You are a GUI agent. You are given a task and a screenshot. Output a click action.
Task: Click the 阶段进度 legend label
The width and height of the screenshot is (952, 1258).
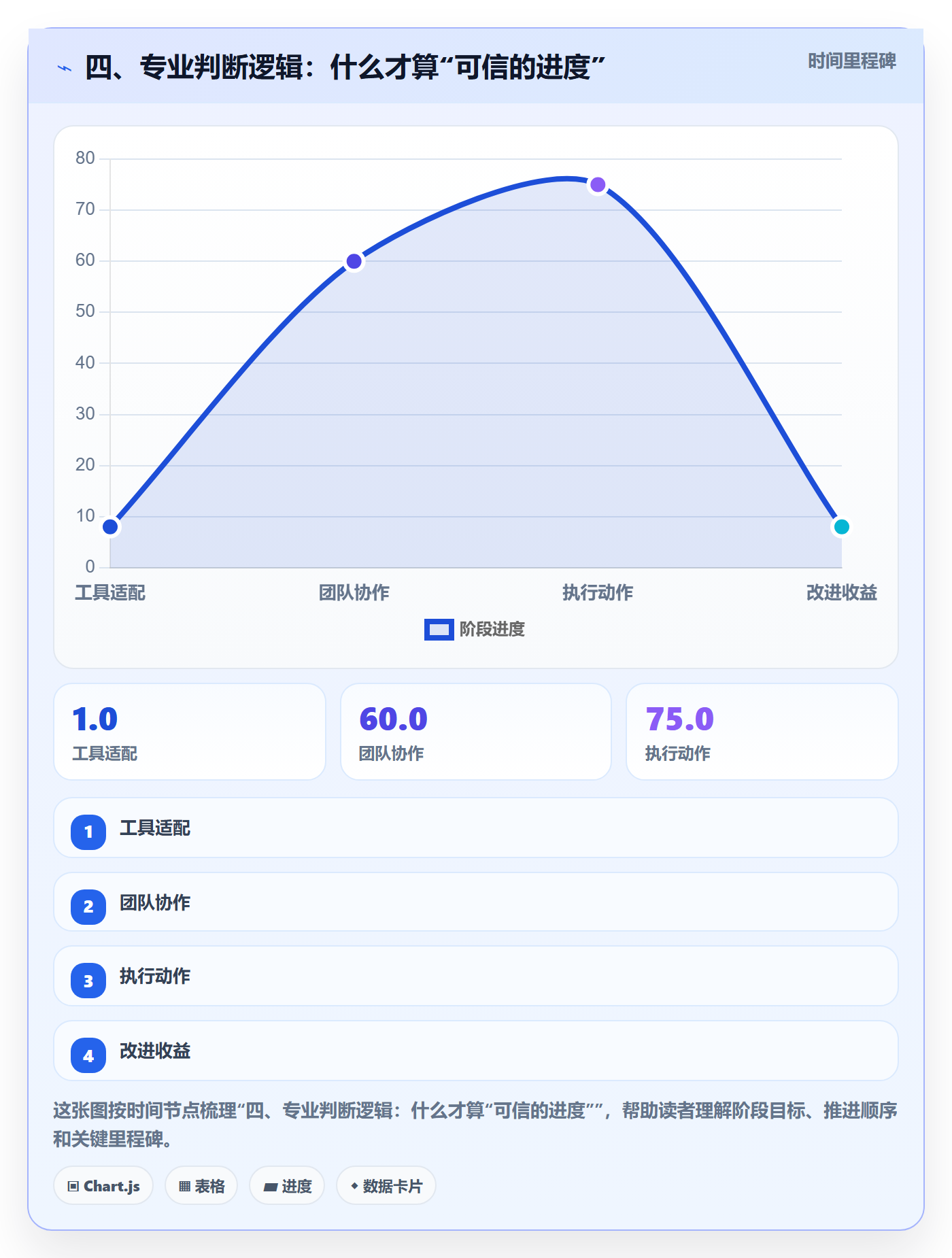click(492, 630)
